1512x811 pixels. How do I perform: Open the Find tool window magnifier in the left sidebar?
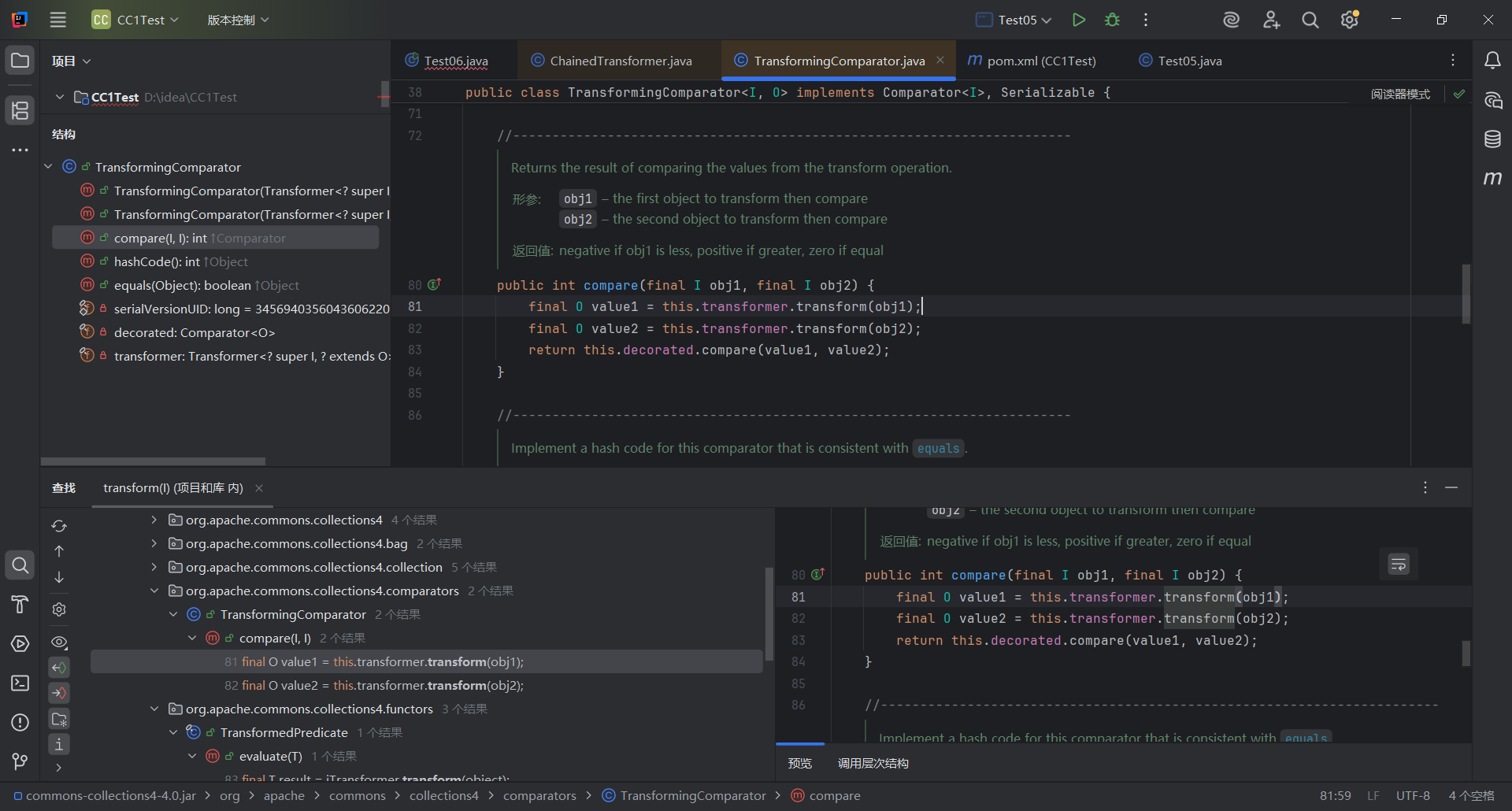tap(20, 565)
